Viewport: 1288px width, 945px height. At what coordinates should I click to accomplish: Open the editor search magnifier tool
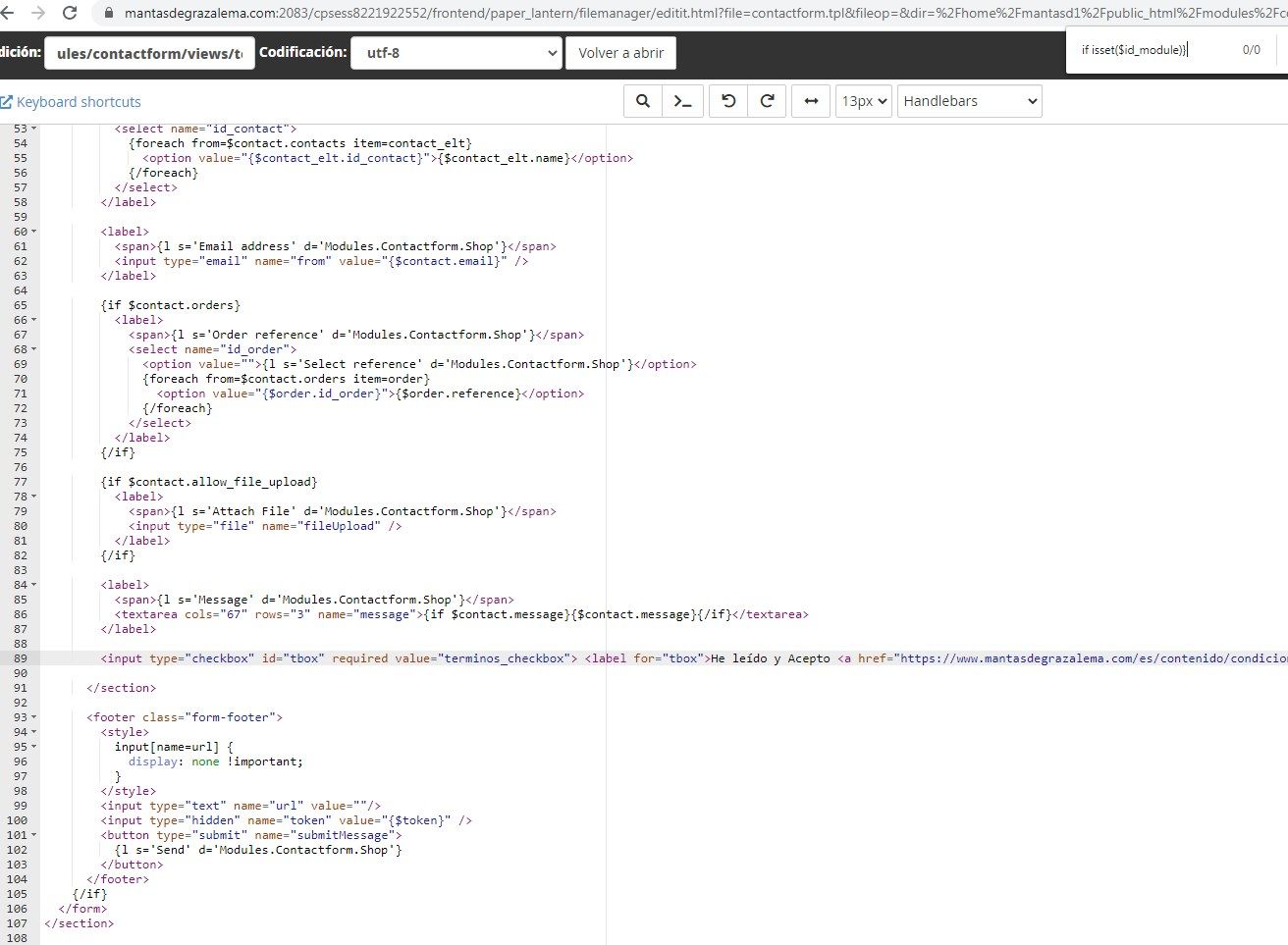[643, 101]
